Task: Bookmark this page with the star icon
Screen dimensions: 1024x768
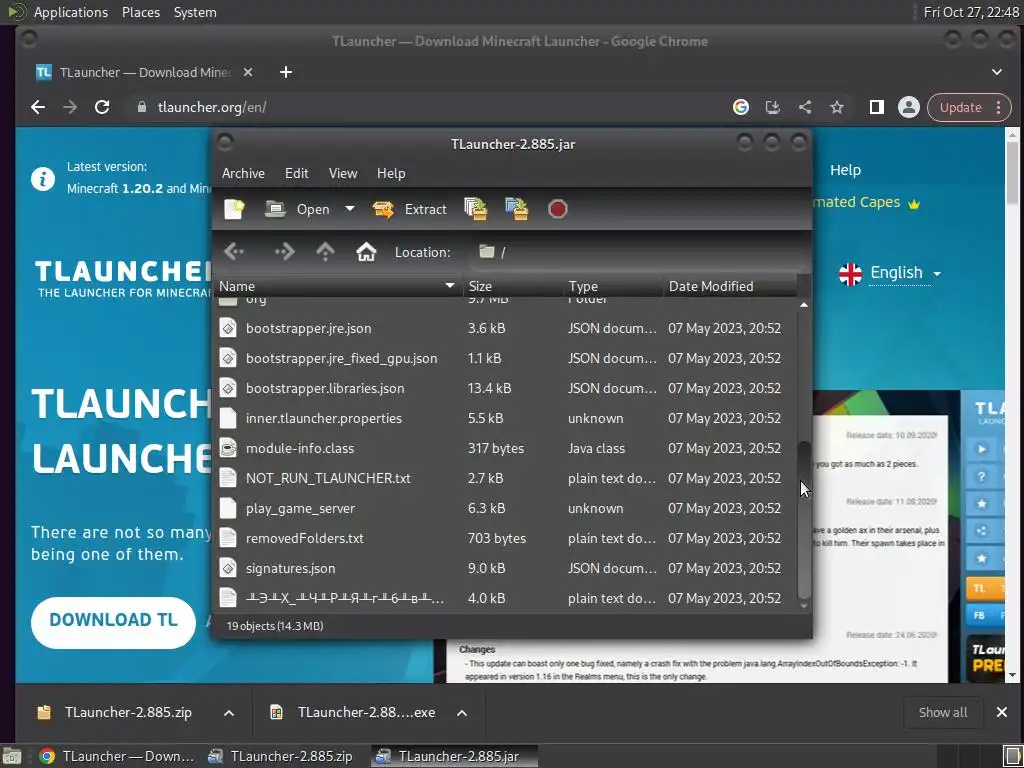Action: [837, 107]
